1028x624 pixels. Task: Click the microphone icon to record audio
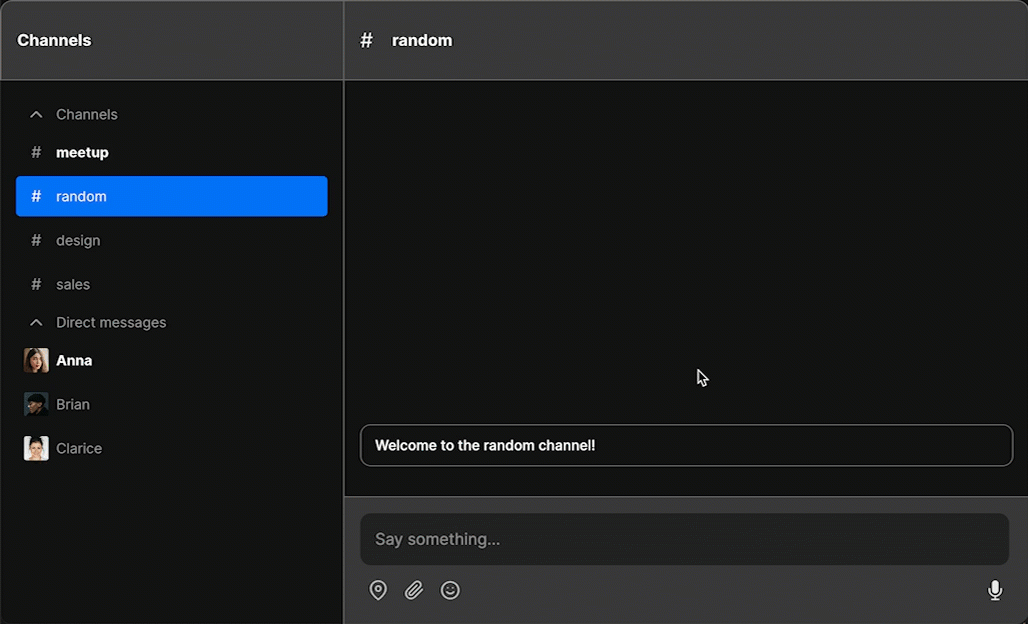(995, 590)
